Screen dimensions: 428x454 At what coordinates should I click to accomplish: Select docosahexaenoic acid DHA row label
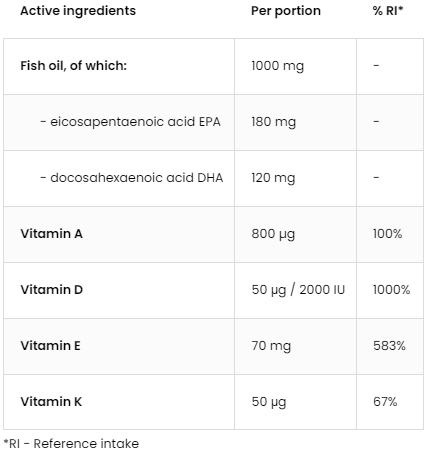[x=132, y=178]
